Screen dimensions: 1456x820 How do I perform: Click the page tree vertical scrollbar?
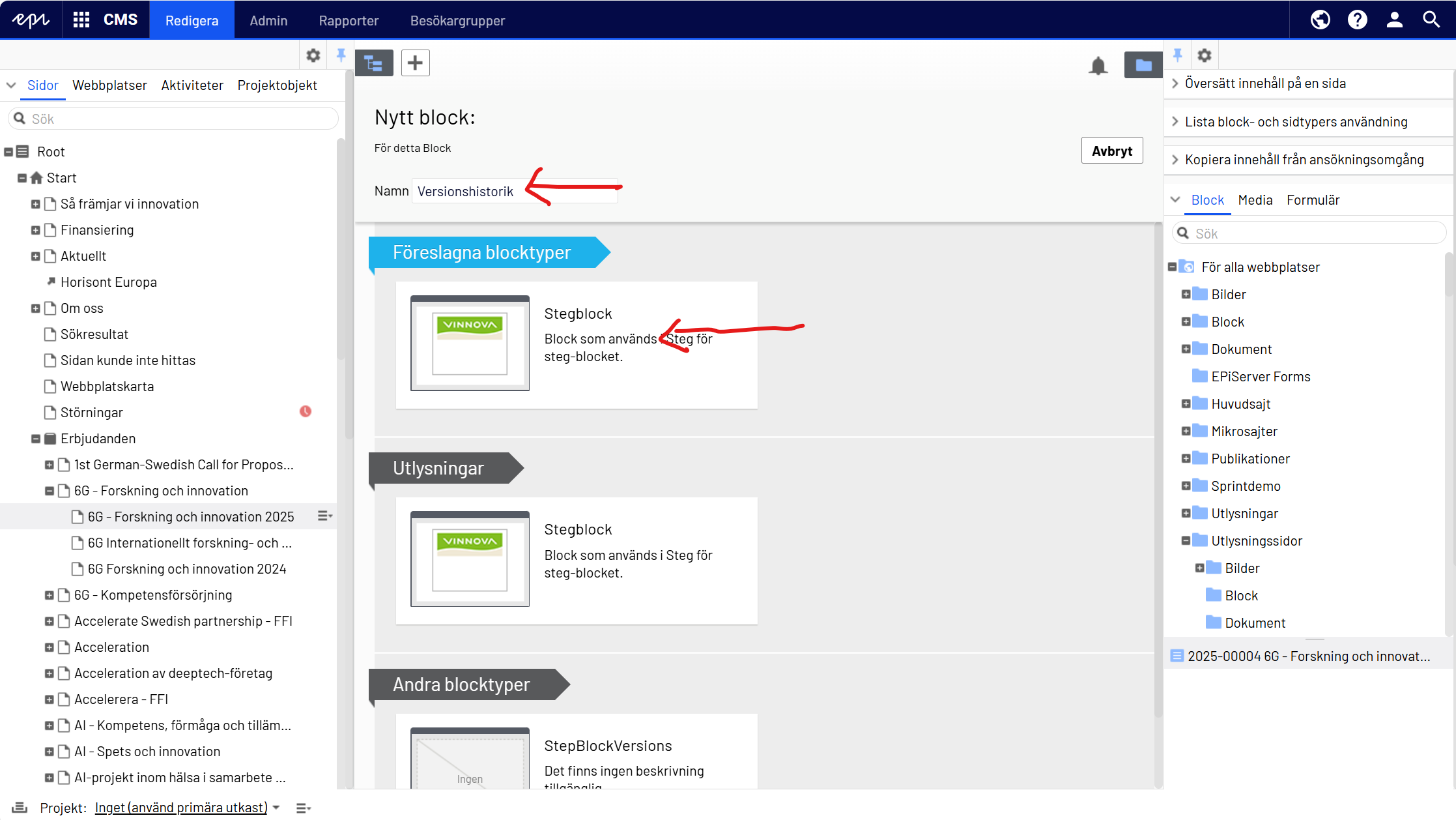341,248
